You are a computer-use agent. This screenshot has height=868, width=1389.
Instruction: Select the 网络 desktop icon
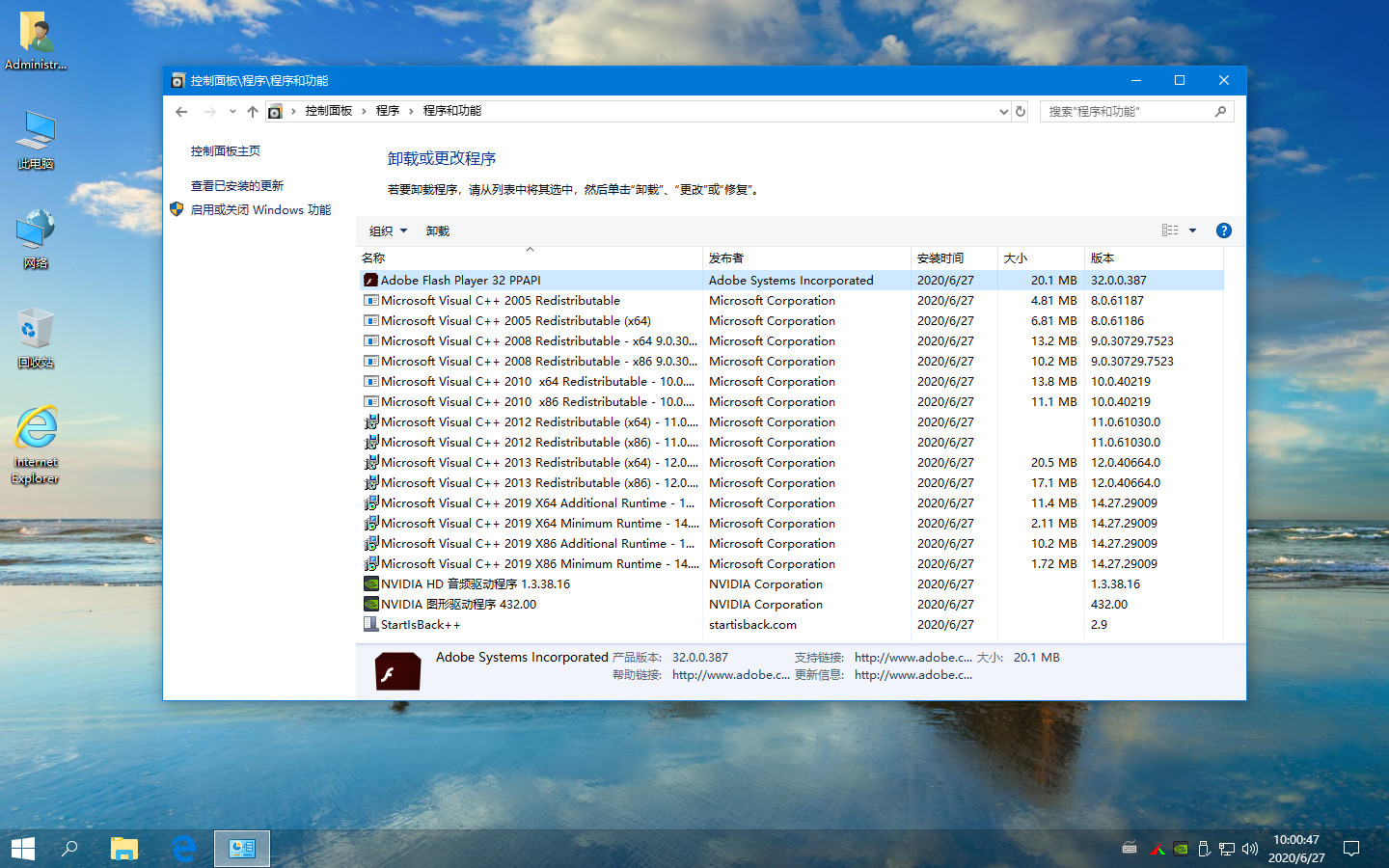click(x=36, y=239)
